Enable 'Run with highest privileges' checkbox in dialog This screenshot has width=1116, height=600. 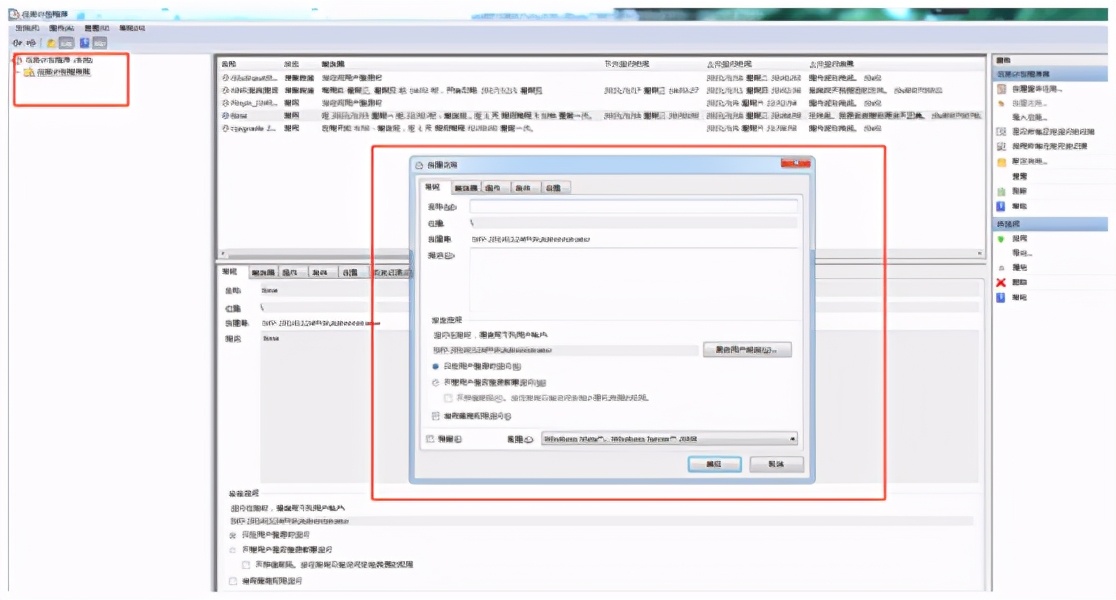tap(436, 416)
